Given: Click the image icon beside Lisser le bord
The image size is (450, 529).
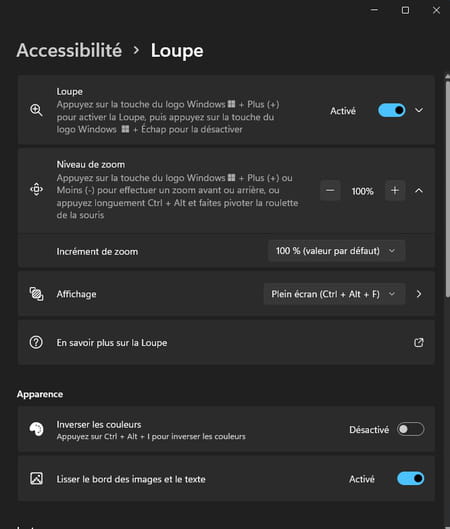Looking at the screenshot, I should pos(36,478).
